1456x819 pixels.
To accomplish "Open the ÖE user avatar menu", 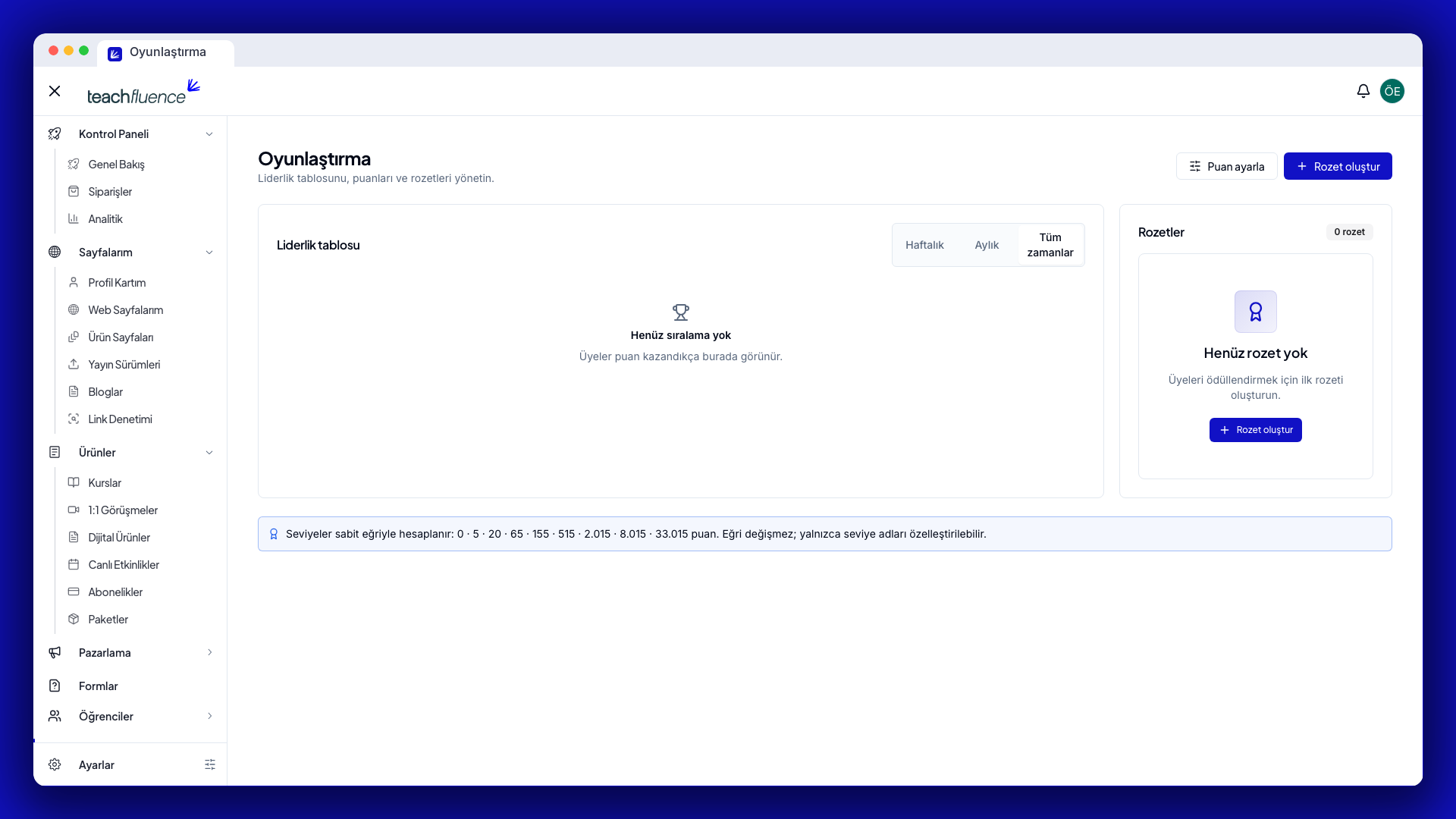I will (1392, 91).
